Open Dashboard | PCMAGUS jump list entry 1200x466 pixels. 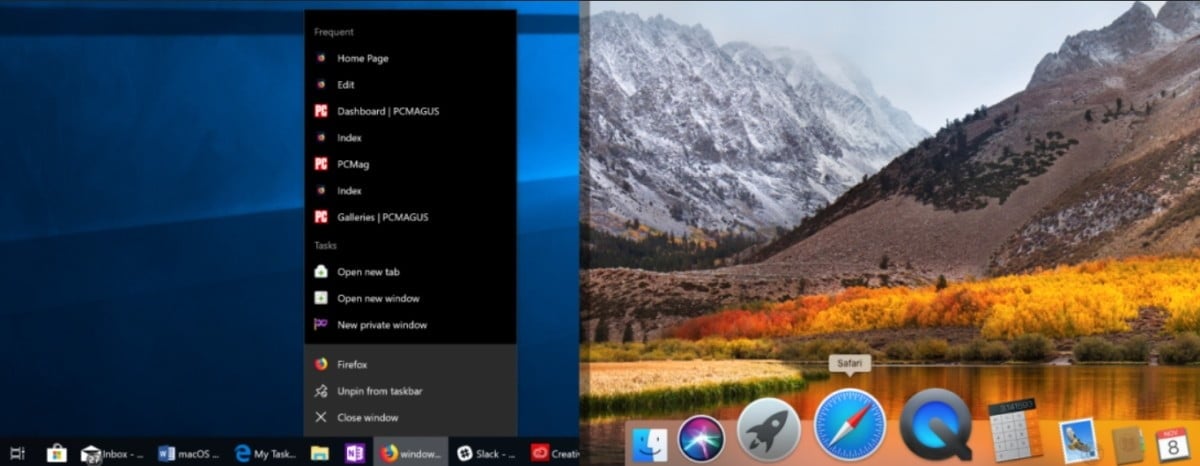tap(410, 111)
